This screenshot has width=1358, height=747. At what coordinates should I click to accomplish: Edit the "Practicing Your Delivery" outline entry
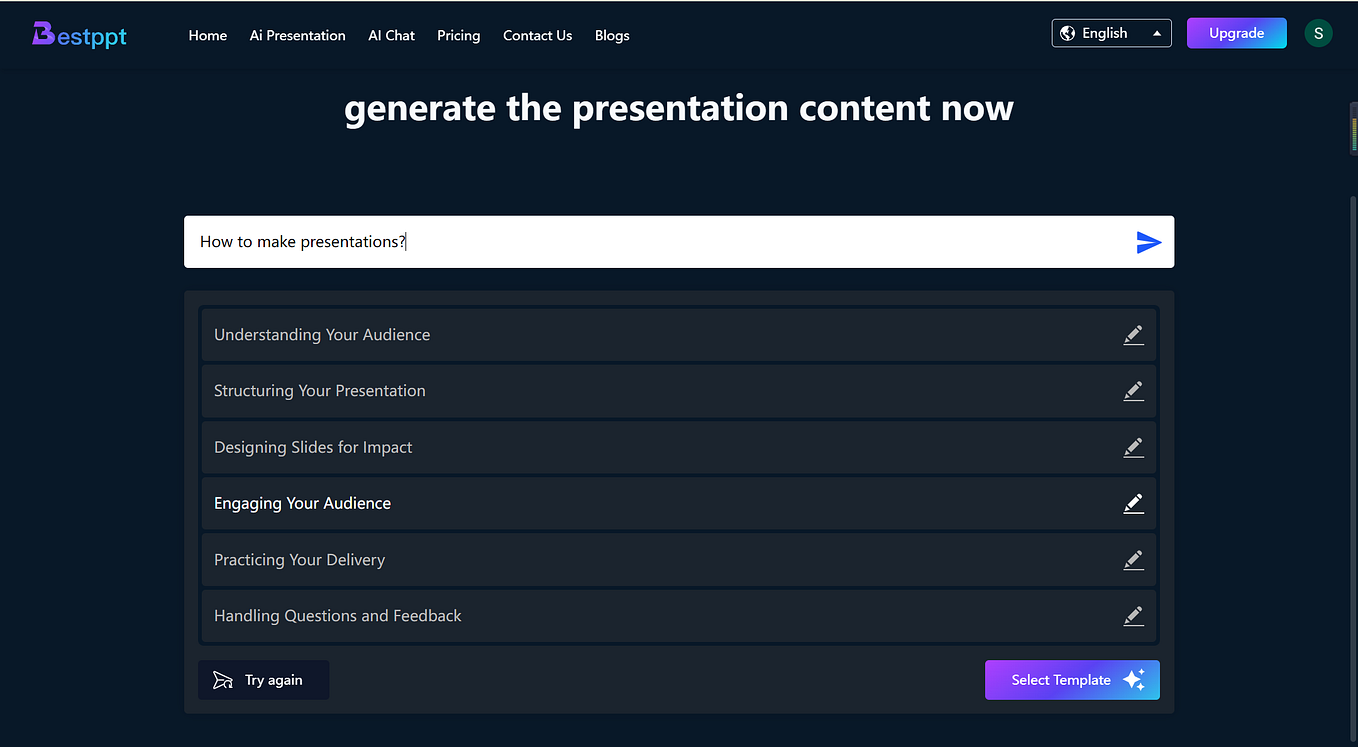(1133, 559)
